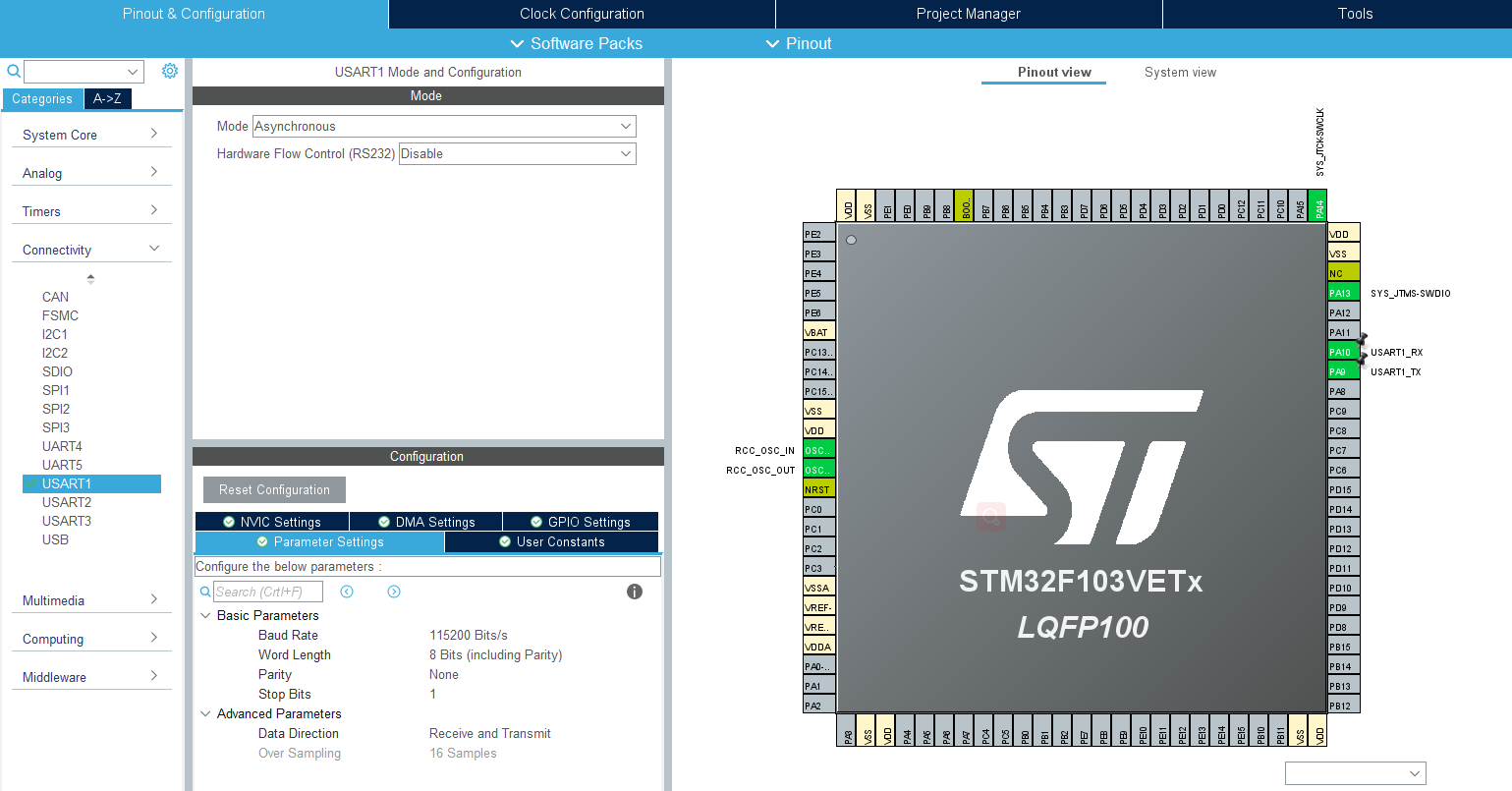
Task: Click the green PA9 pin on chip
Action: pyautogui.click(x=1344, y=370)
